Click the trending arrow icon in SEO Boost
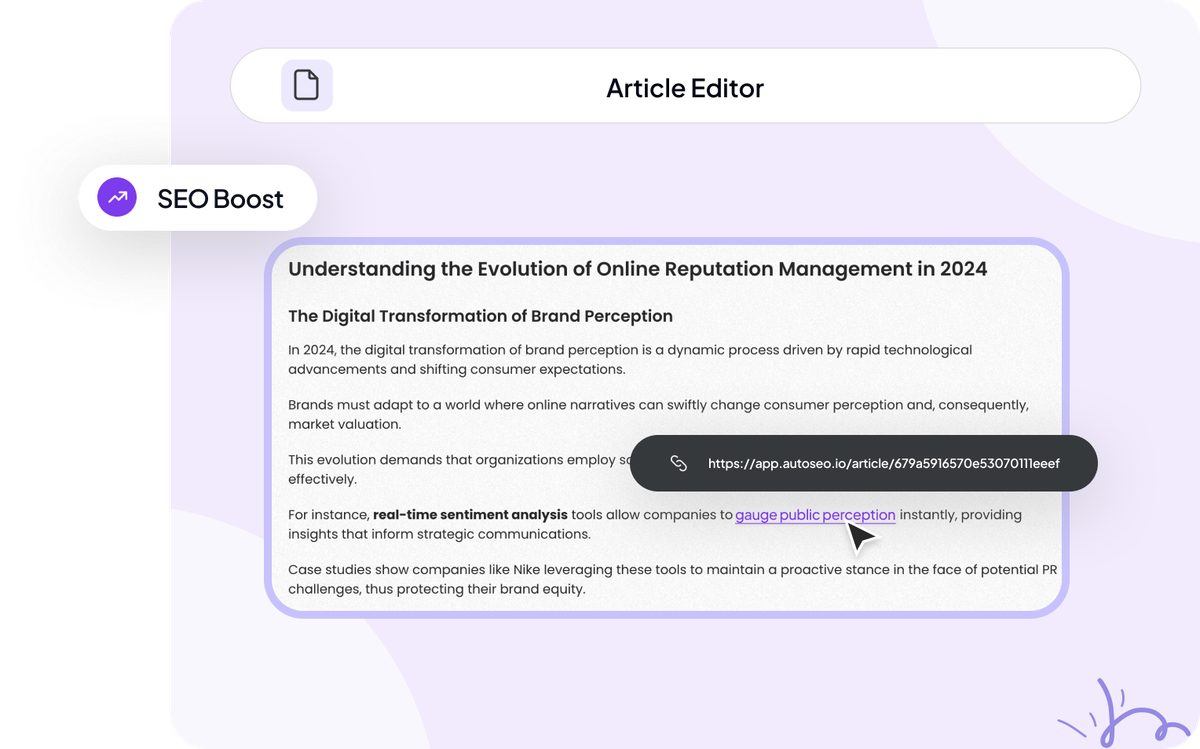Image resolution: width=1200 pixels, height=749 pixels. tap(117, 198)
